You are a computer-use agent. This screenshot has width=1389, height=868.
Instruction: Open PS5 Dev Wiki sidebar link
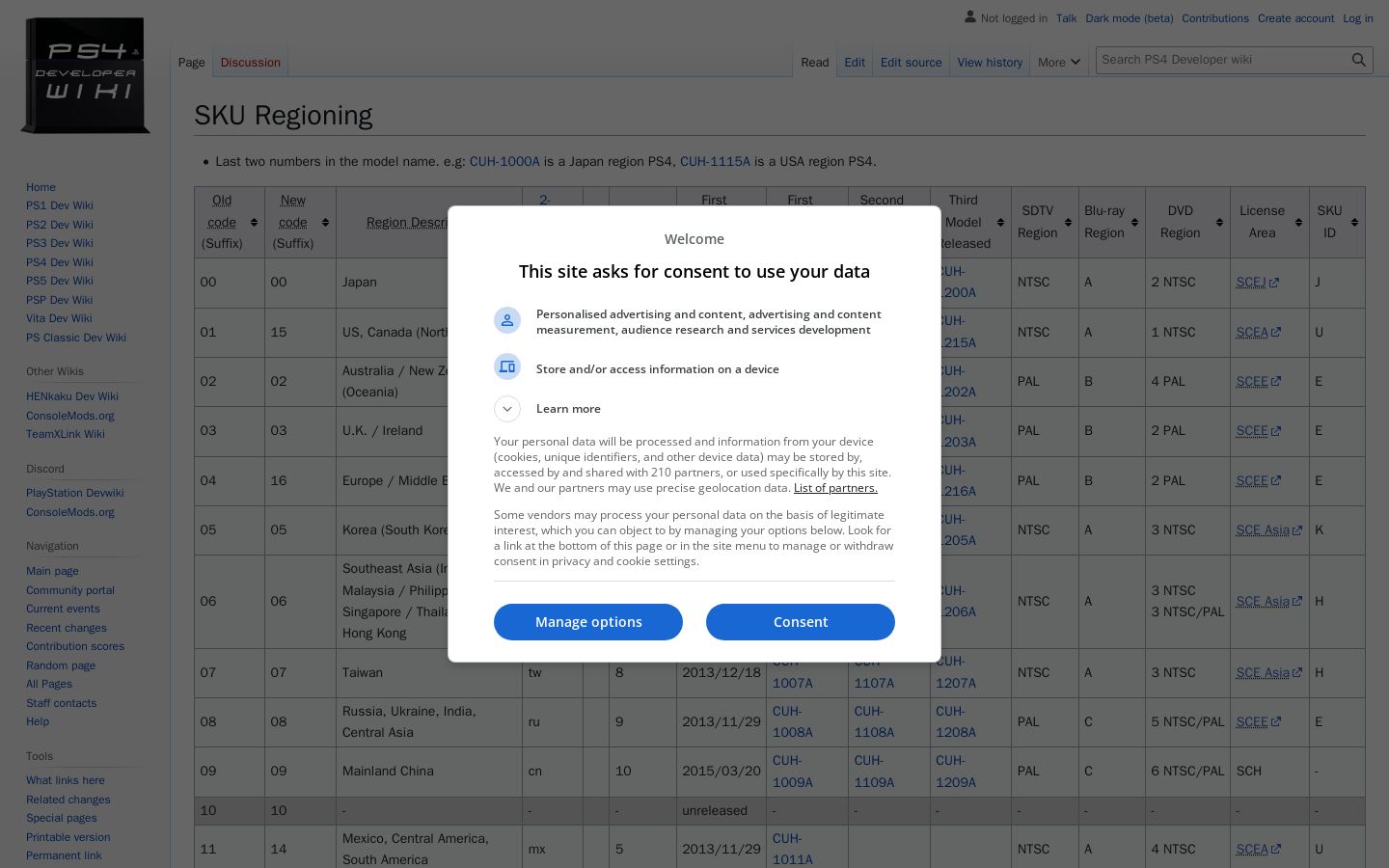point(60,281)
